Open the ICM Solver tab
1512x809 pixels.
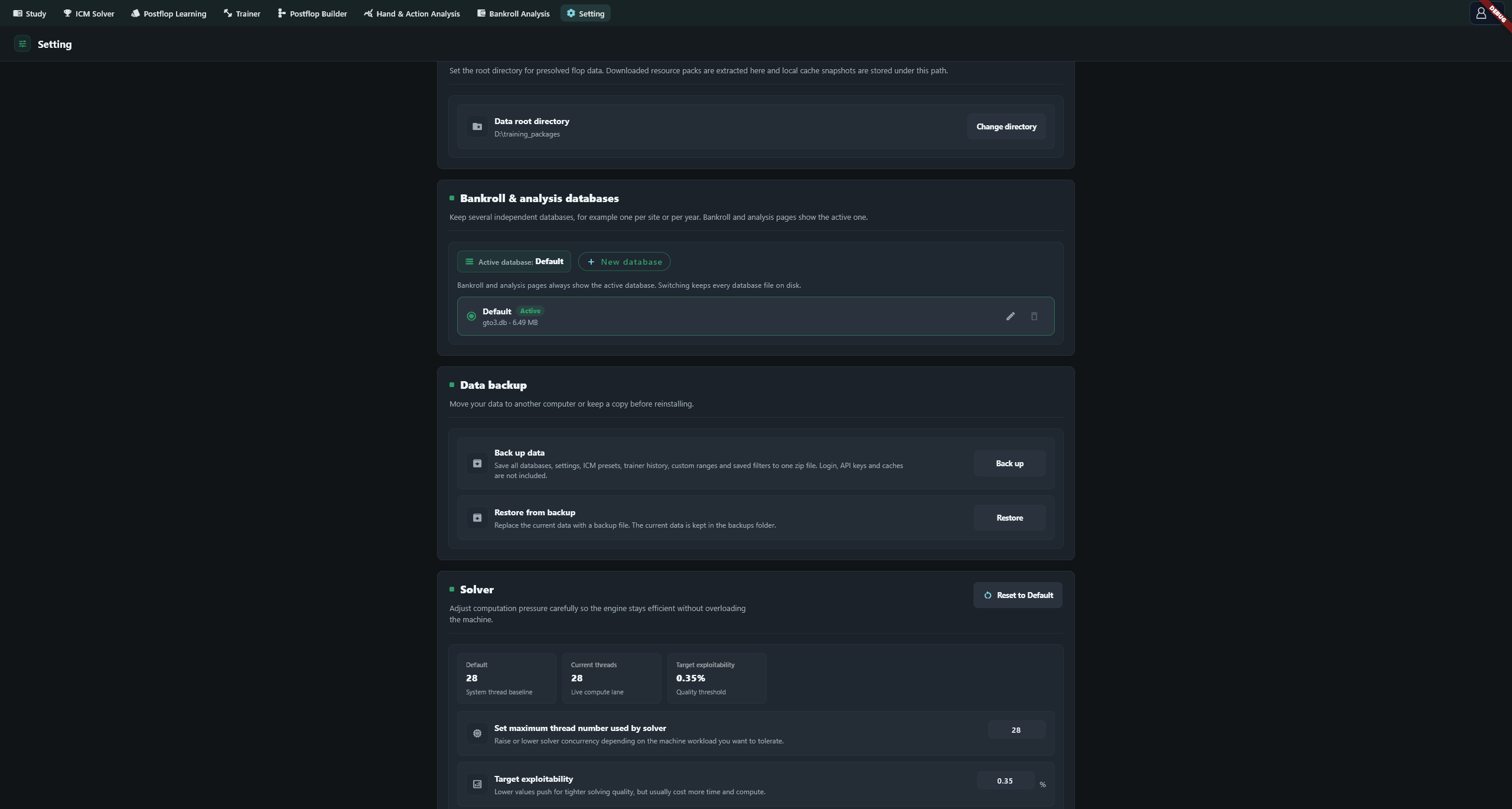pyautogui.click(x=89, y=13)
